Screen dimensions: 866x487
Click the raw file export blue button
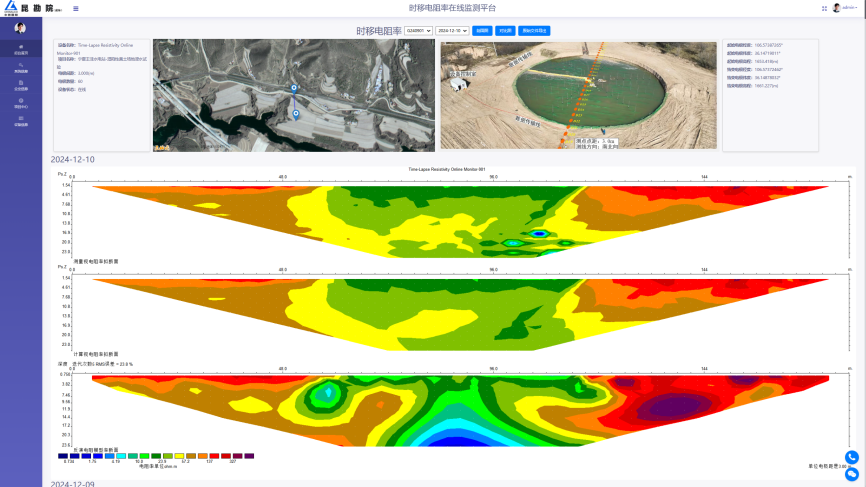[x=535, y=31]
